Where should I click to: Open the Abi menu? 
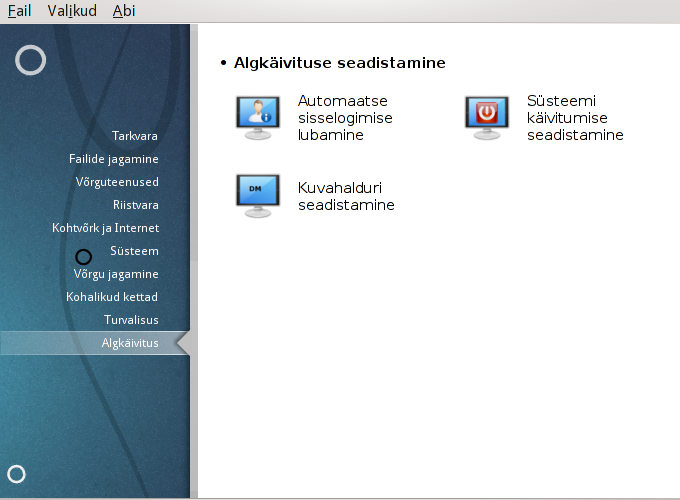(x=124, y=10)
